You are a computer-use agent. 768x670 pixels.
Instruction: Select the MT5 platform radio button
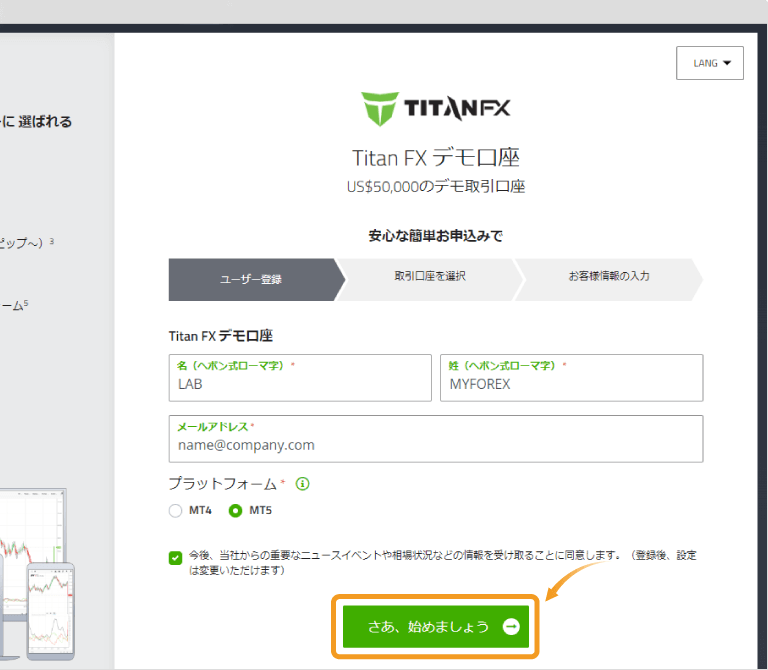click(236, 511)
